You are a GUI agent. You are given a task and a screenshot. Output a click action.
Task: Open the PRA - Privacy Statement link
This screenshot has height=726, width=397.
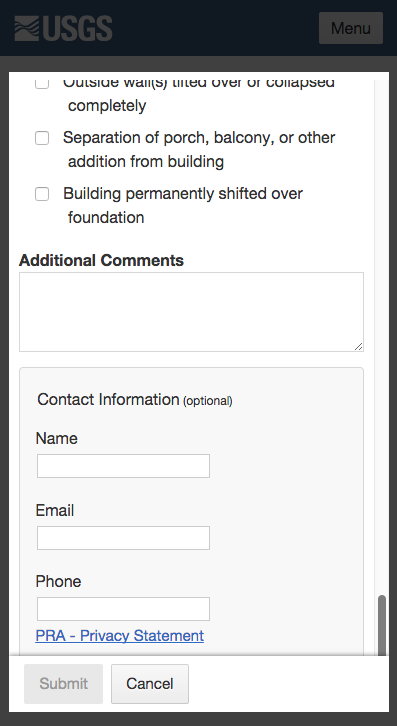120,636
